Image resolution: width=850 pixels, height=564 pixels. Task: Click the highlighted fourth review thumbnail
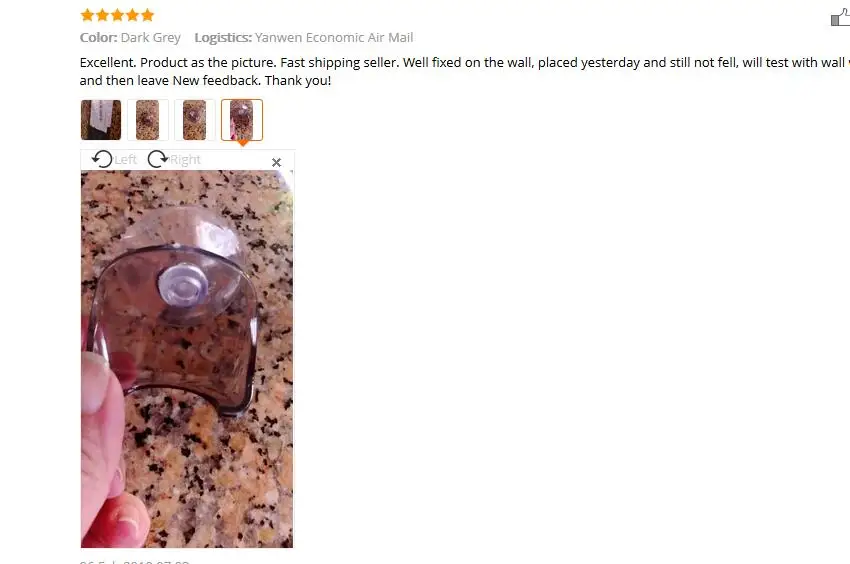[x=242, y=120]
